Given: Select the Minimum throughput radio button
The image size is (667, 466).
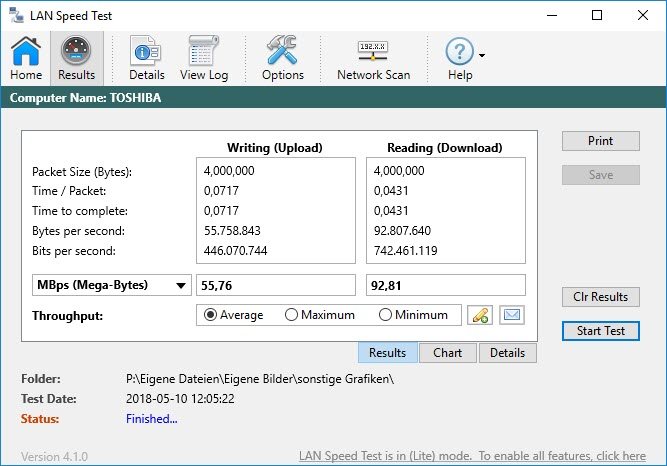Looking at the screenshot, I should (x=386, y=315).
